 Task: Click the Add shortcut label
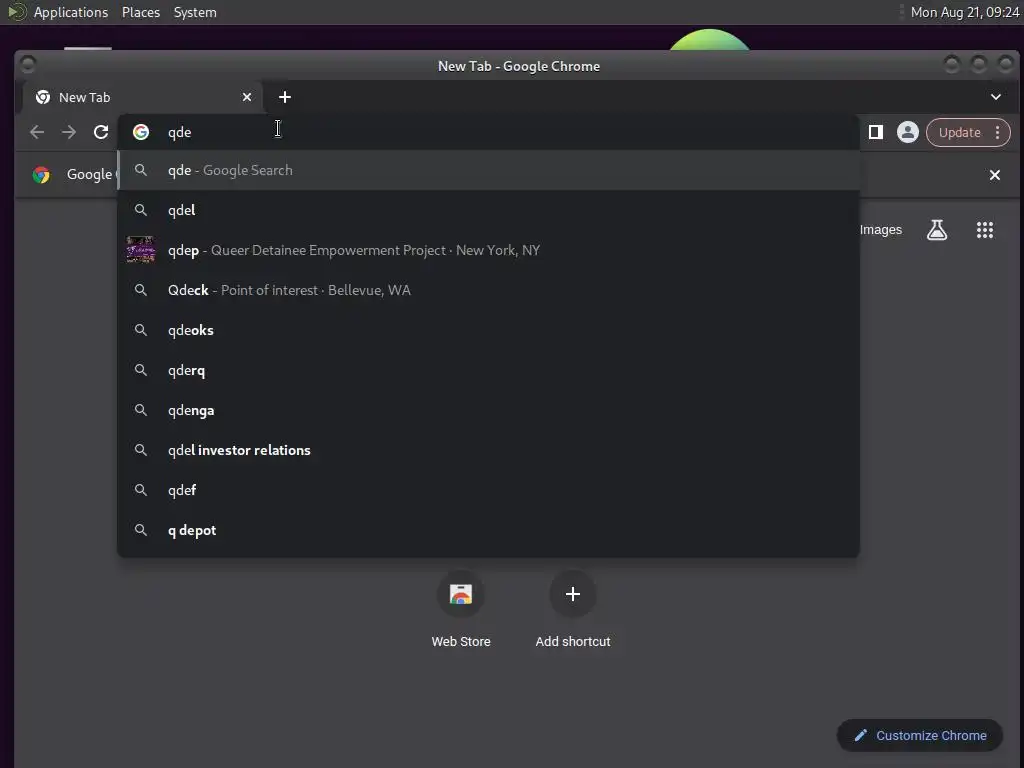click(573, 641)
